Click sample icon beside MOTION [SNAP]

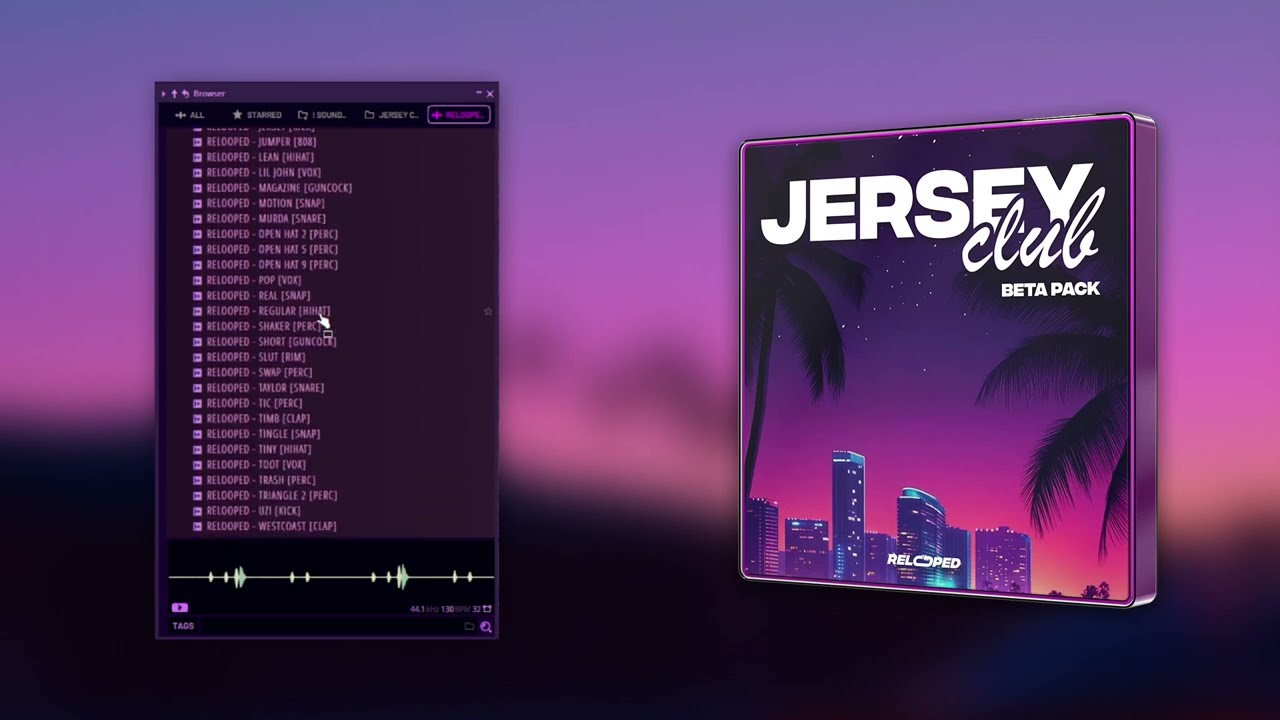point(198,203)
